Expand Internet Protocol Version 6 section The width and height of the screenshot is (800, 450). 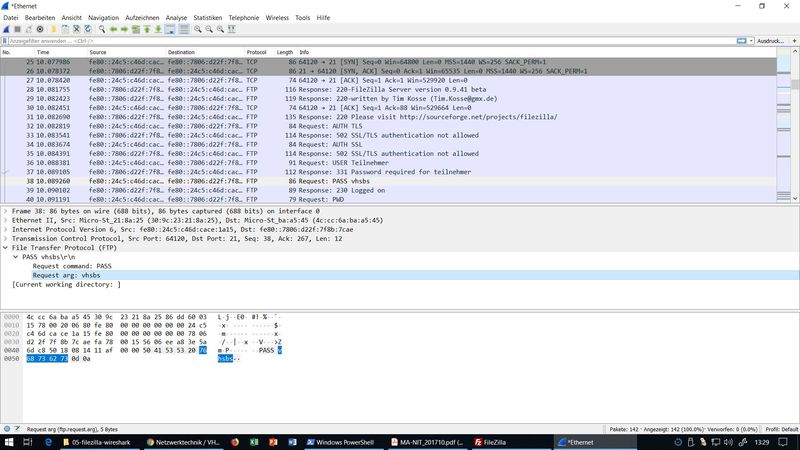(x=5, y=229)
